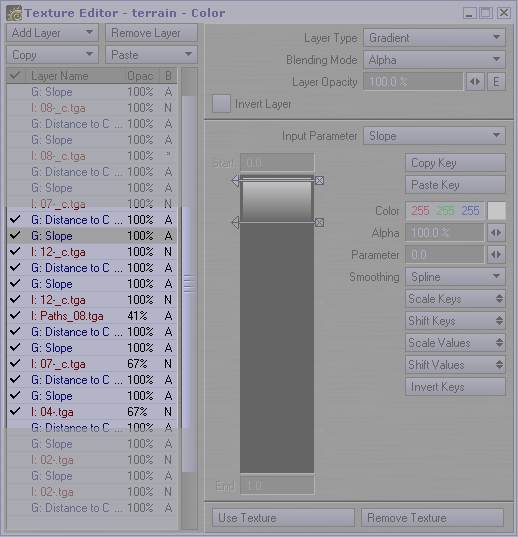Open the Copy menu button
Viewport: 518px width, 537px height.
[52, 55]
